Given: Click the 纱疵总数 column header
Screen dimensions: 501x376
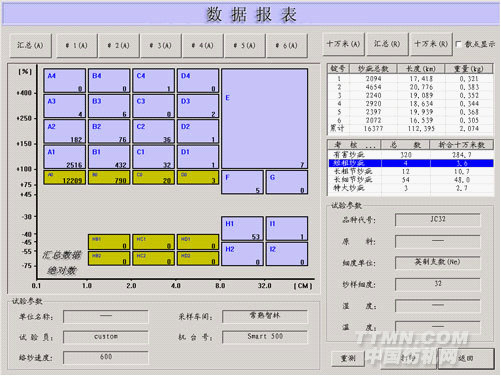Looking at the screenshot, I should pyautogui.click(x=373, y=69).
